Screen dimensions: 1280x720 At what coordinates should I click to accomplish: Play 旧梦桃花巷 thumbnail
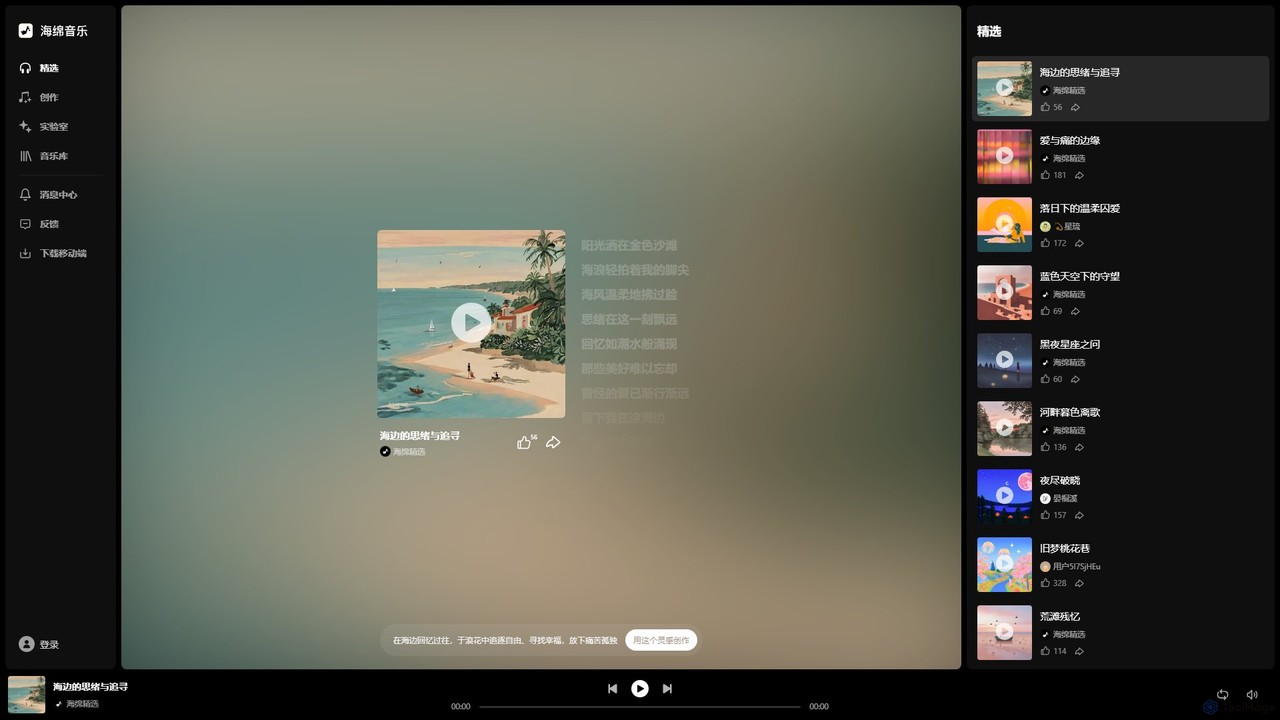(x=1004, y=564)
